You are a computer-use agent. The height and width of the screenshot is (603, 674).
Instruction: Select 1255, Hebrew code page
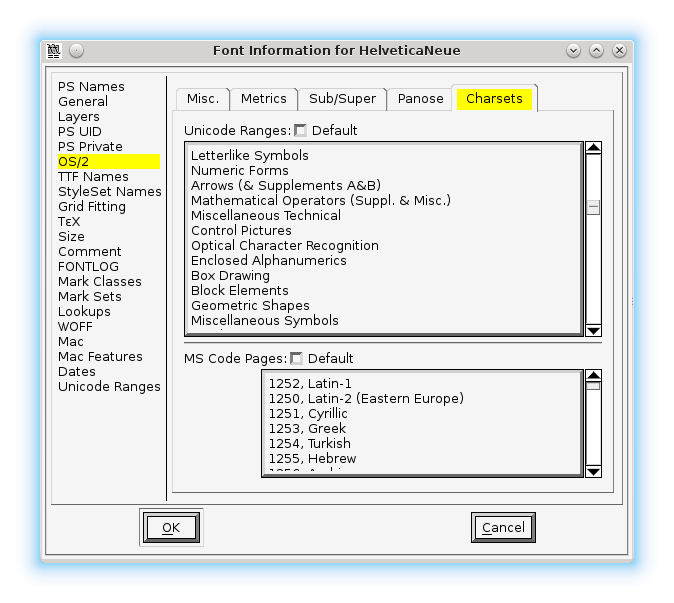(x=312, y=459)
